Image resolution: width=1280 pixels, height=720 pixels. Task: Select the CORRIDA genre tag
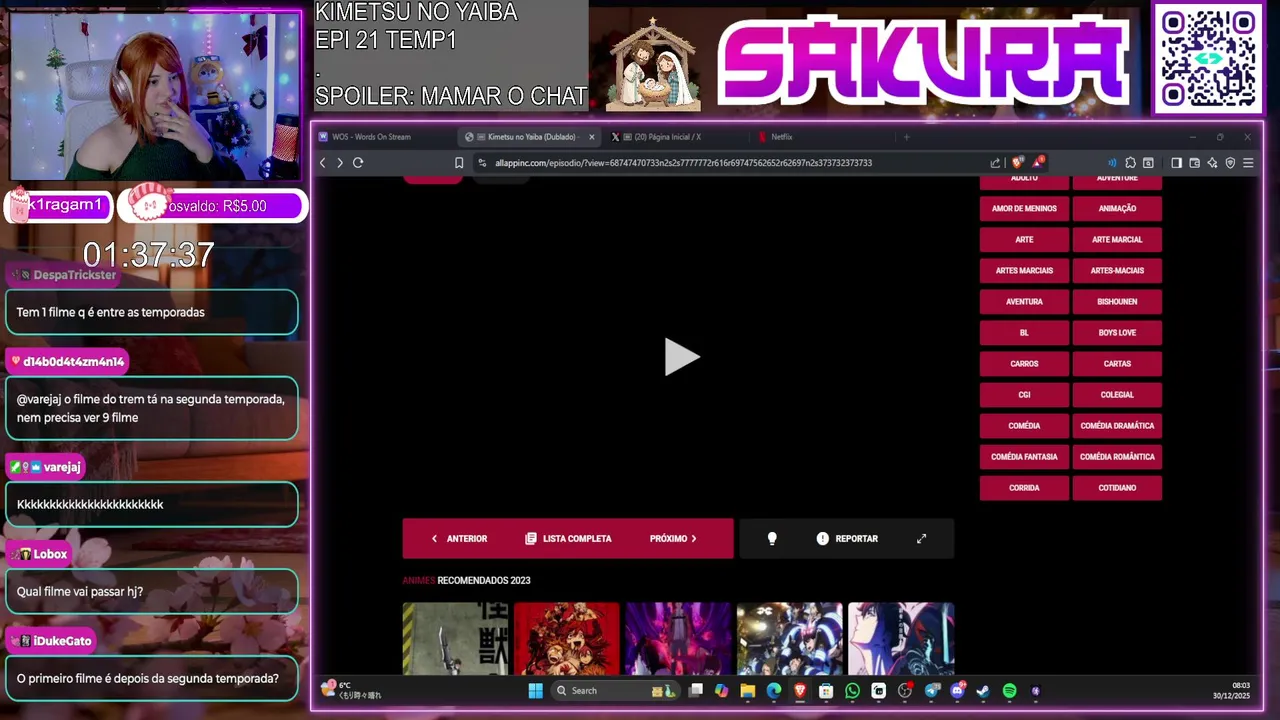[x=1024, y=488]
